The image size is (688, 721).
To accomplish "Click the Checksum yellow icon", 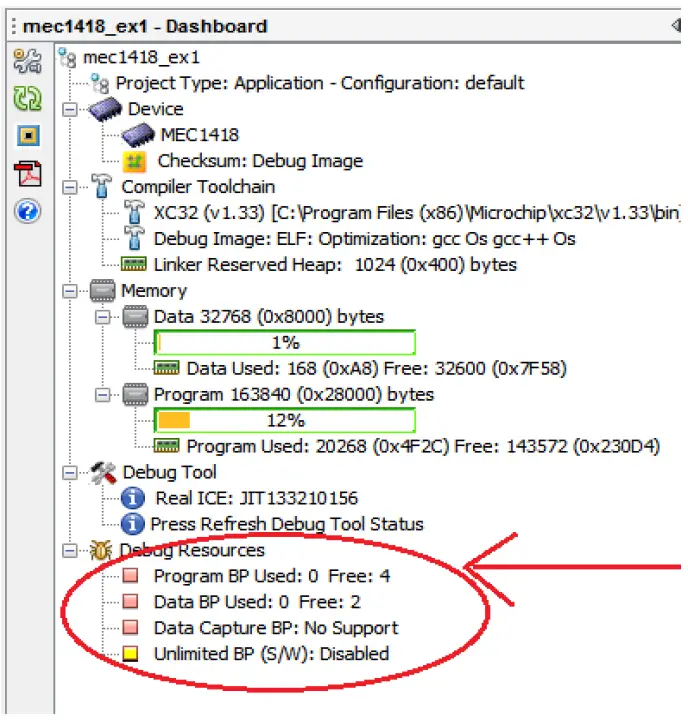I will tap(134, 161).
